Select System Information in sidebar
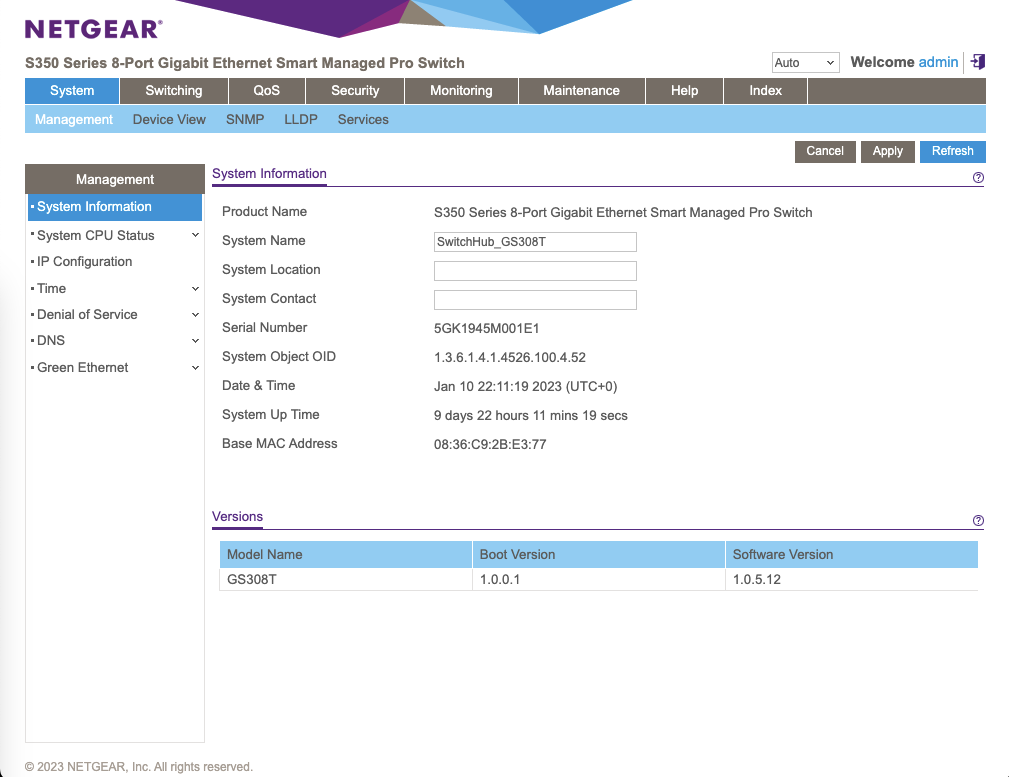Screen dimensions: 1009x777 (x=115, y=207)
